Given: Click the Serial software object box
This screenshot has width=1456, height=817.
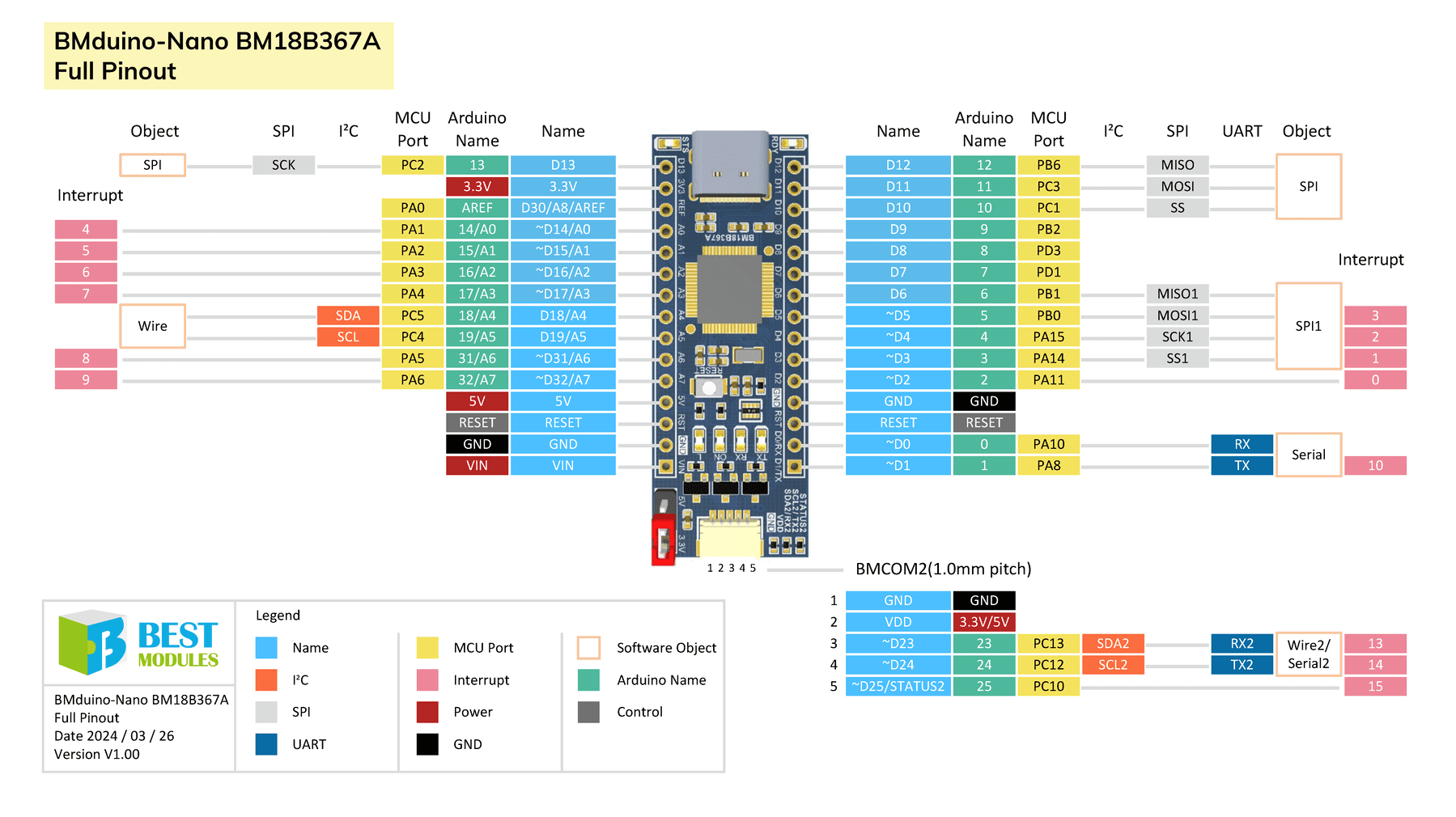Looking at the screenshot, I should 1309,455.
